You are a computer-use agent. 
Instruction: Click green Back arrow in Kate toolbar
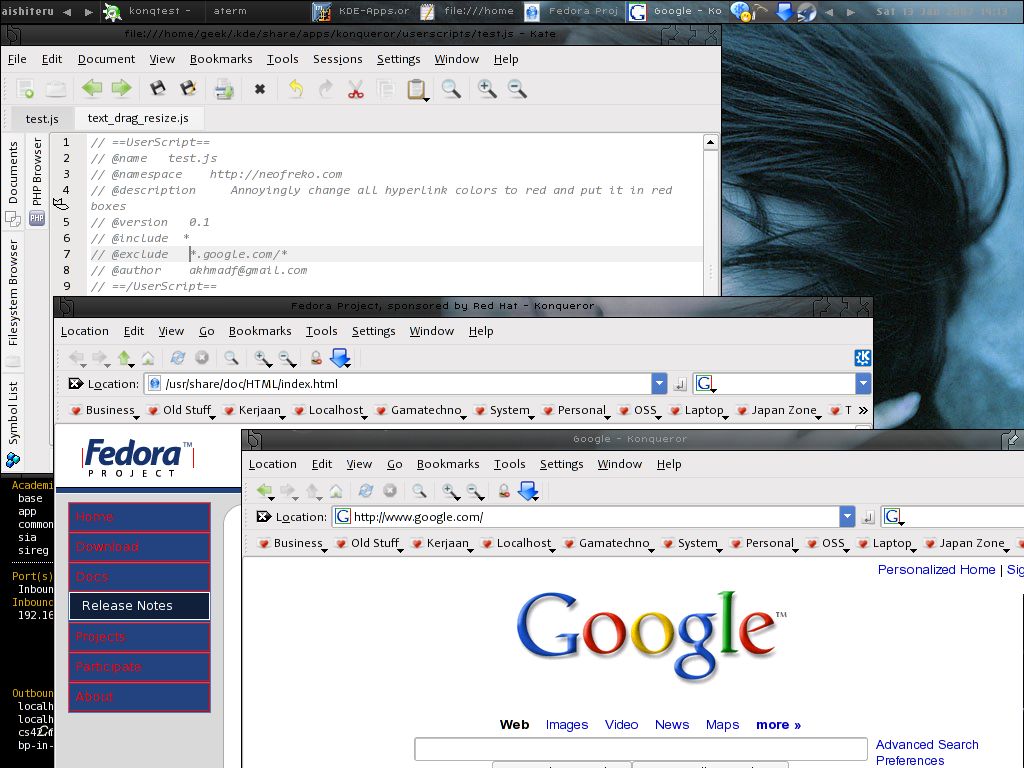[x=92, y=88]
